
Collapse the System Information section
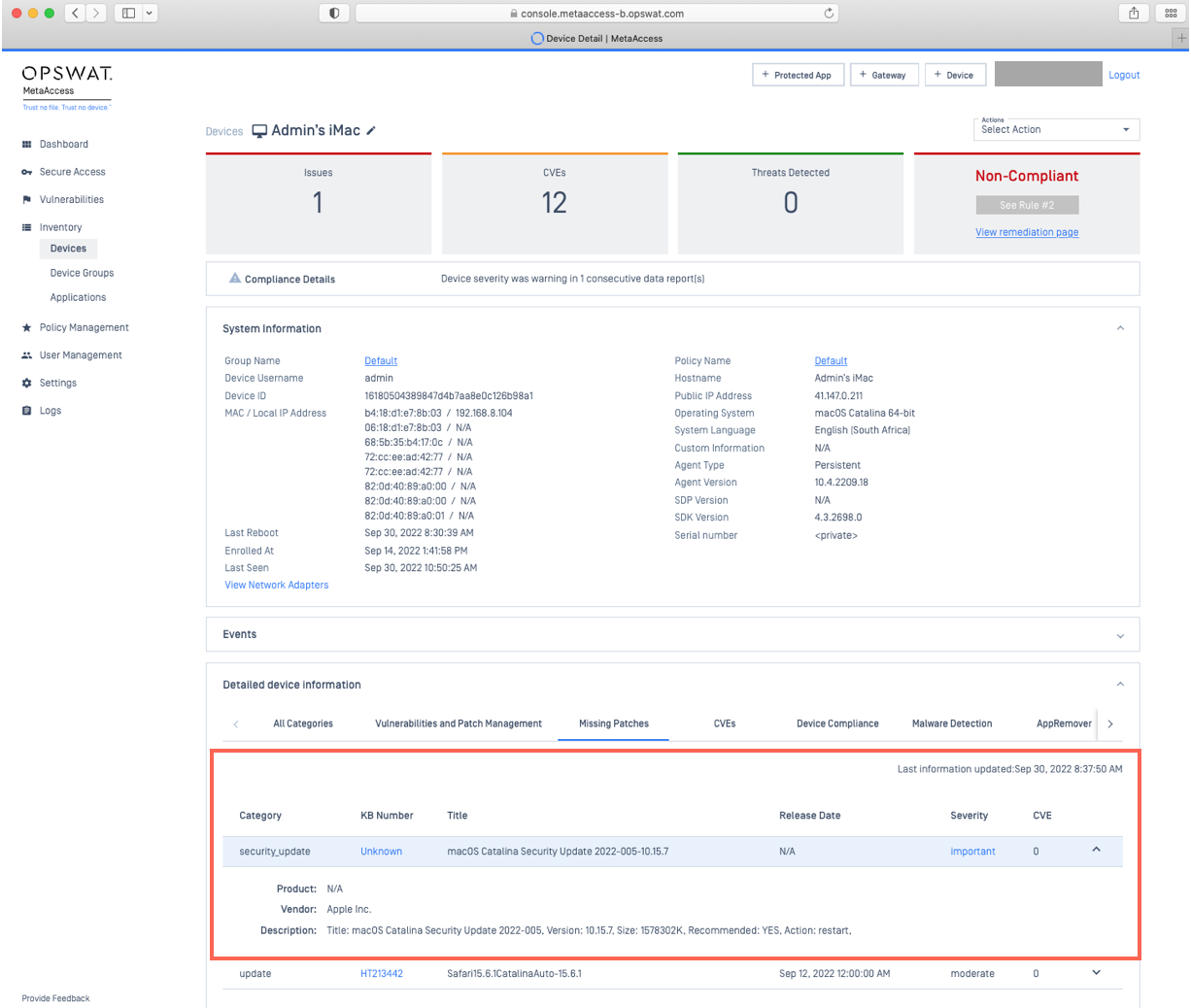[x=1120, y=328]
